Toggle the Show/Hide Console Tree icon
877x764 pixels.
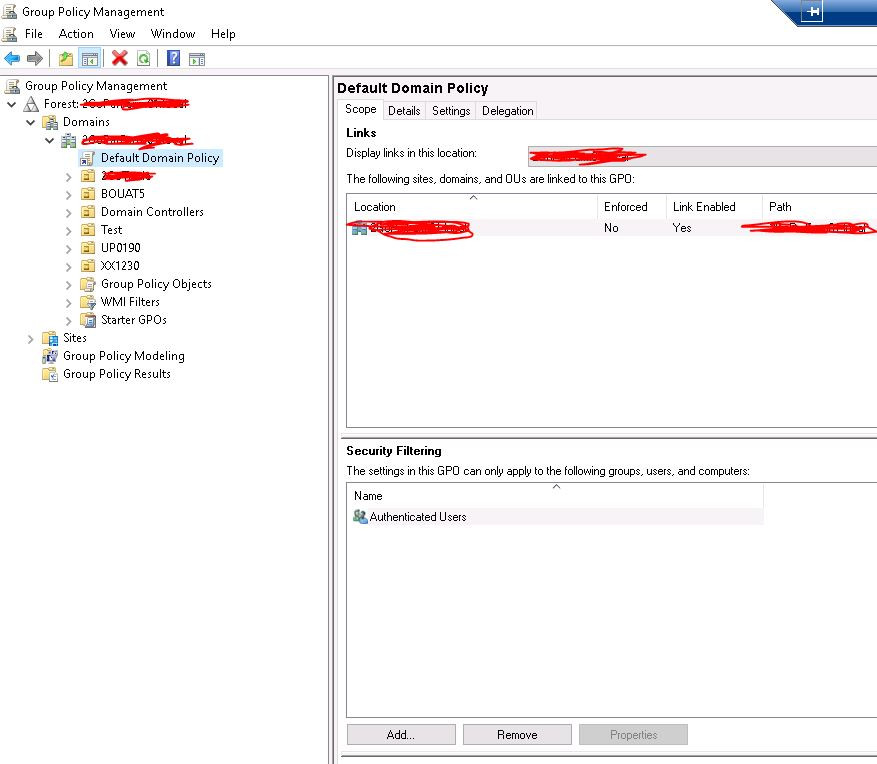pyautogui.click(x=89, y=58)
